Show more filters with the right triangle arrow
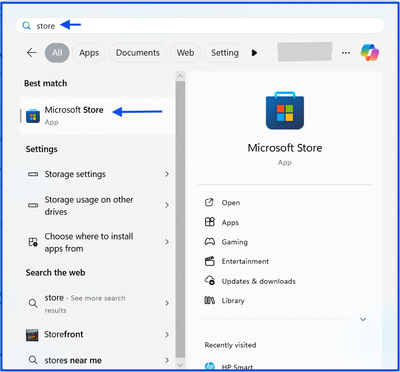 coord(254,53)
